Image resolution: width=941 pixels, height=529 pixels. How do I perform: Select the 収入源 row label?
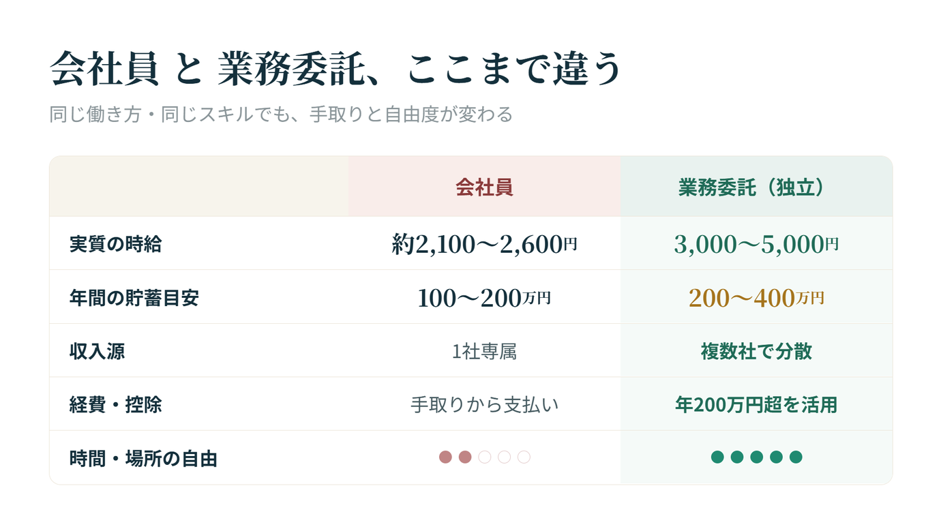point(97,351)
